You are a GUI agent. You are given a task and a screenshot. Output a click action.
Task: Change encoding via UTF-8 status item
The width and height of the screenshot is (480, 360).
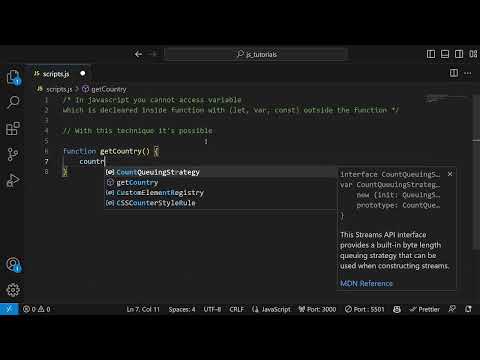tap(212, 309)
